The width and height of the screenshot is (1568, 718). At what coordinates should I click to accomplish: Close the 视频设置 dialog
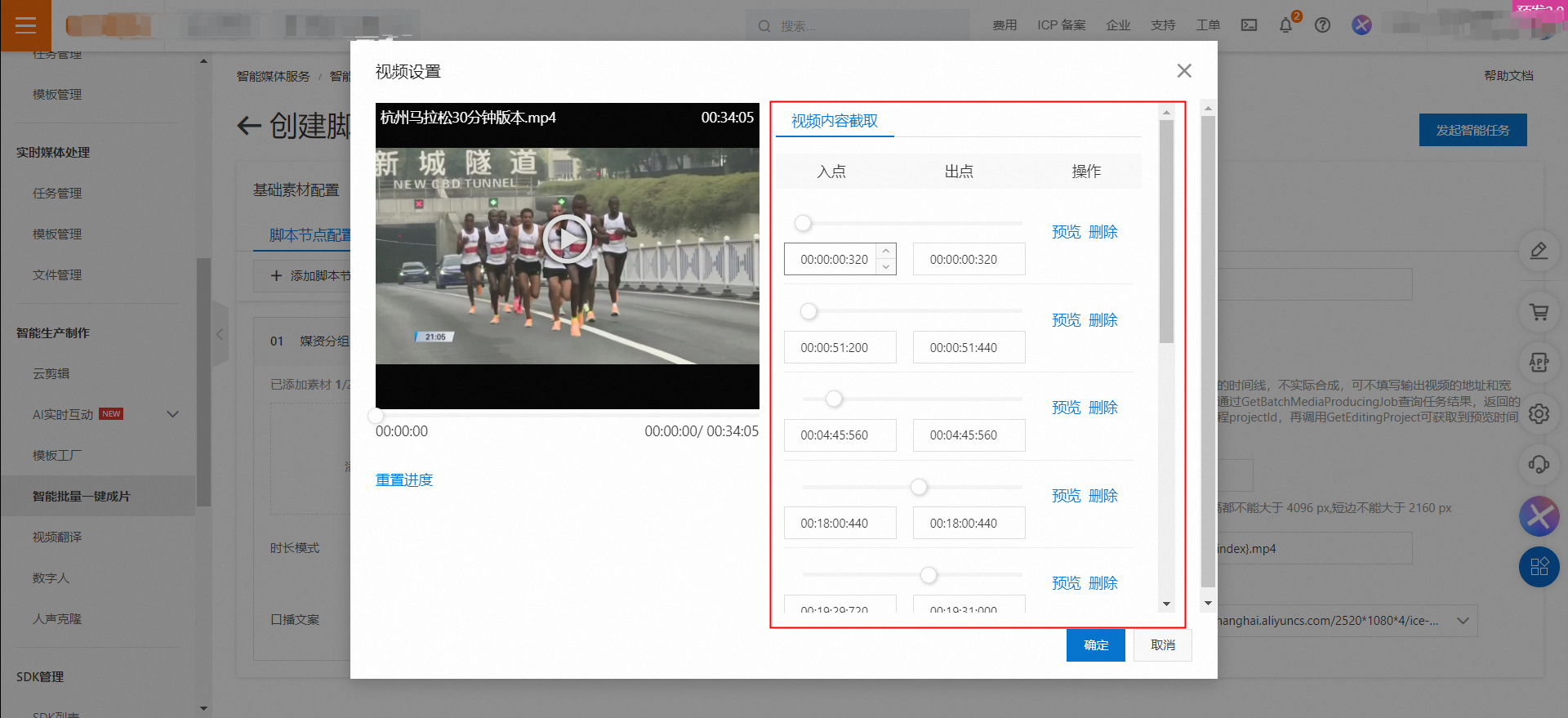pos(1184,71)
